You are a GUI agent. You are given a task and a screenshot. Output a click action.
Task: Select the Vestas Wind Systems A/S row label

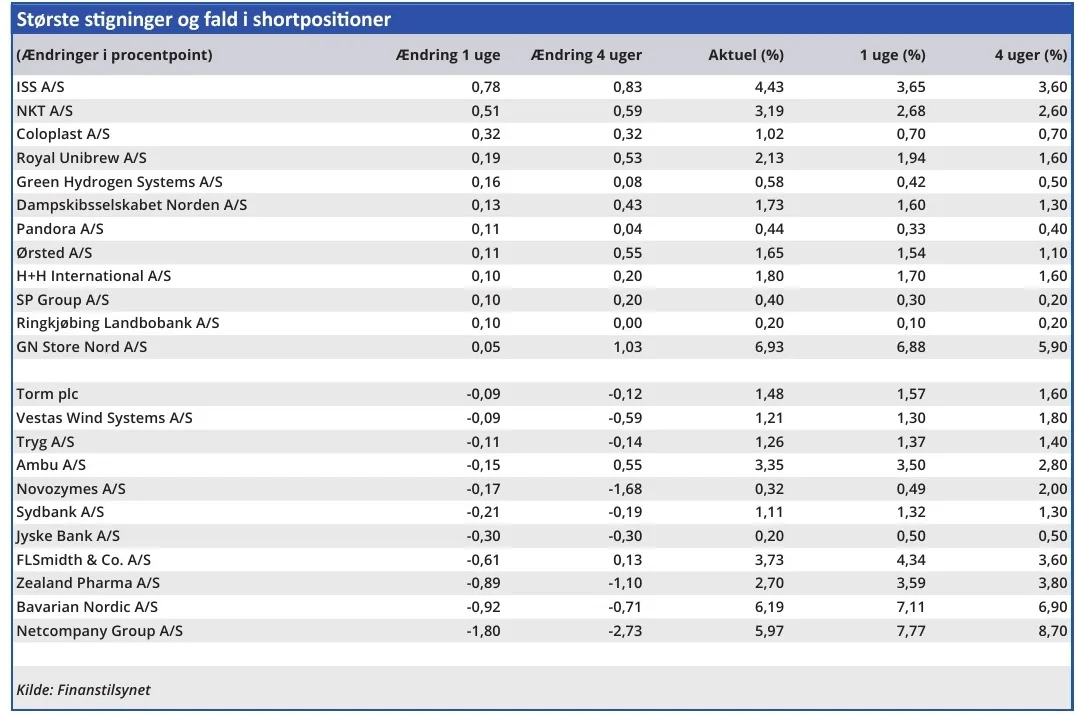(104, 418)
